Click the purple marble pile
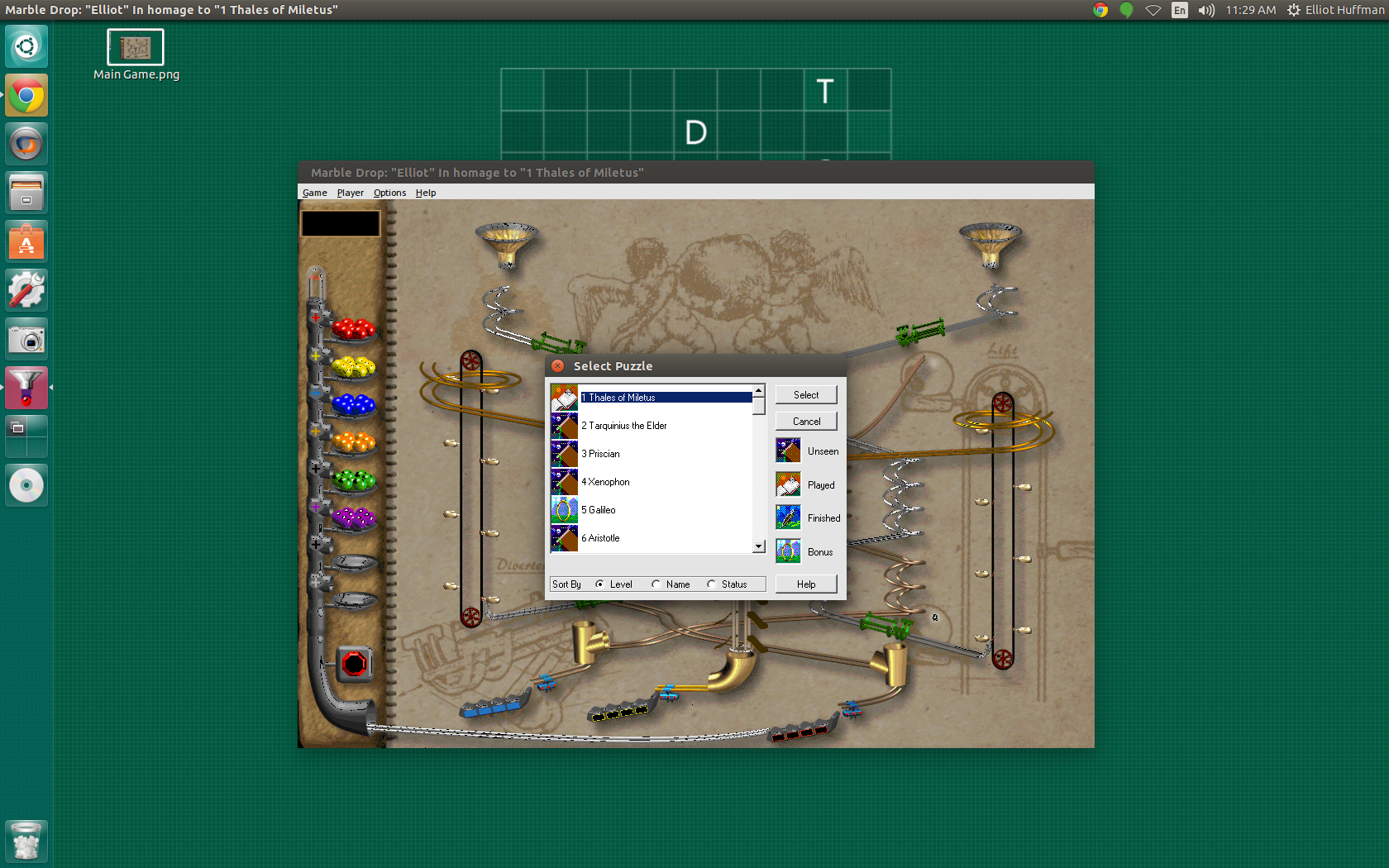This screenshot has height=868, width=1389. click(353, 517)
